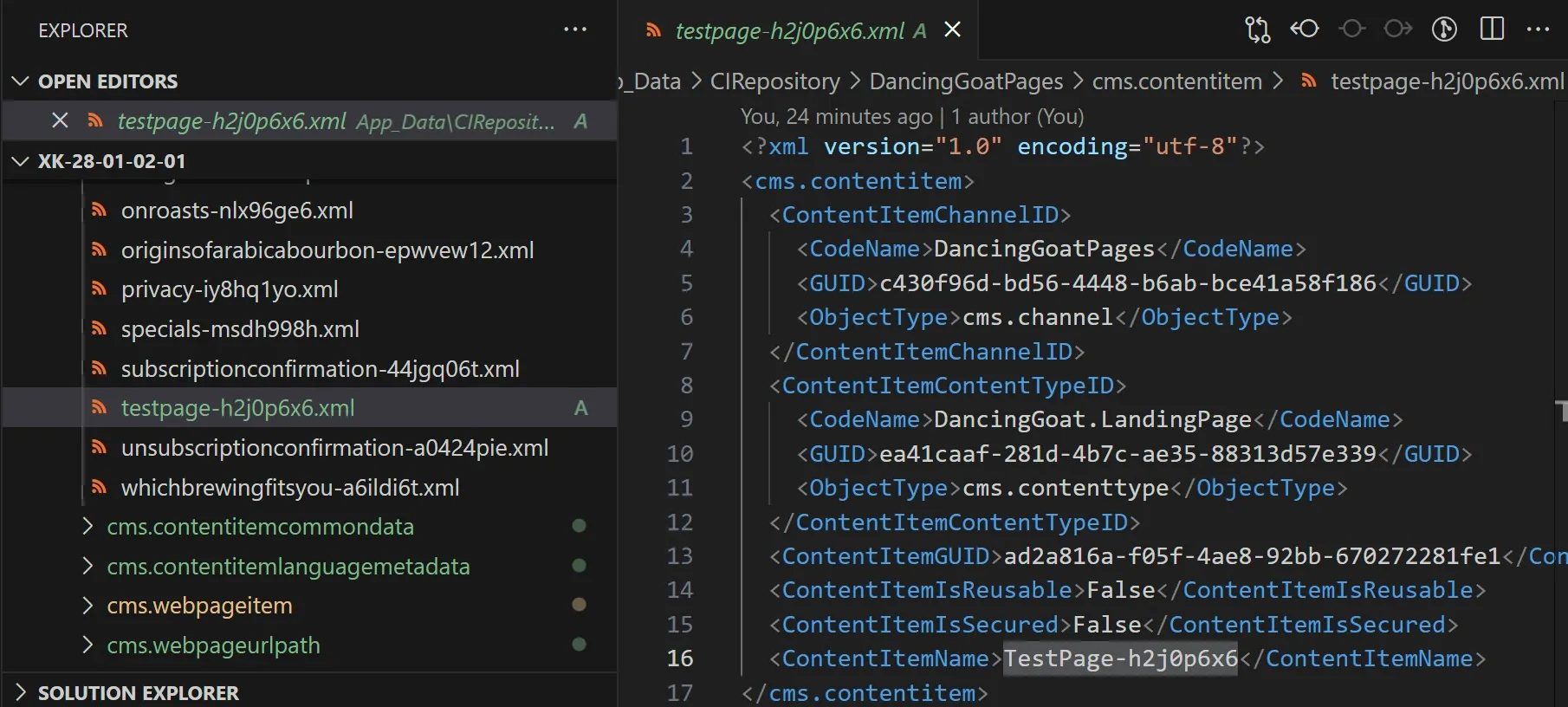
Task: Expand the cms.webpageitem folder
Action: coord(87,605)
